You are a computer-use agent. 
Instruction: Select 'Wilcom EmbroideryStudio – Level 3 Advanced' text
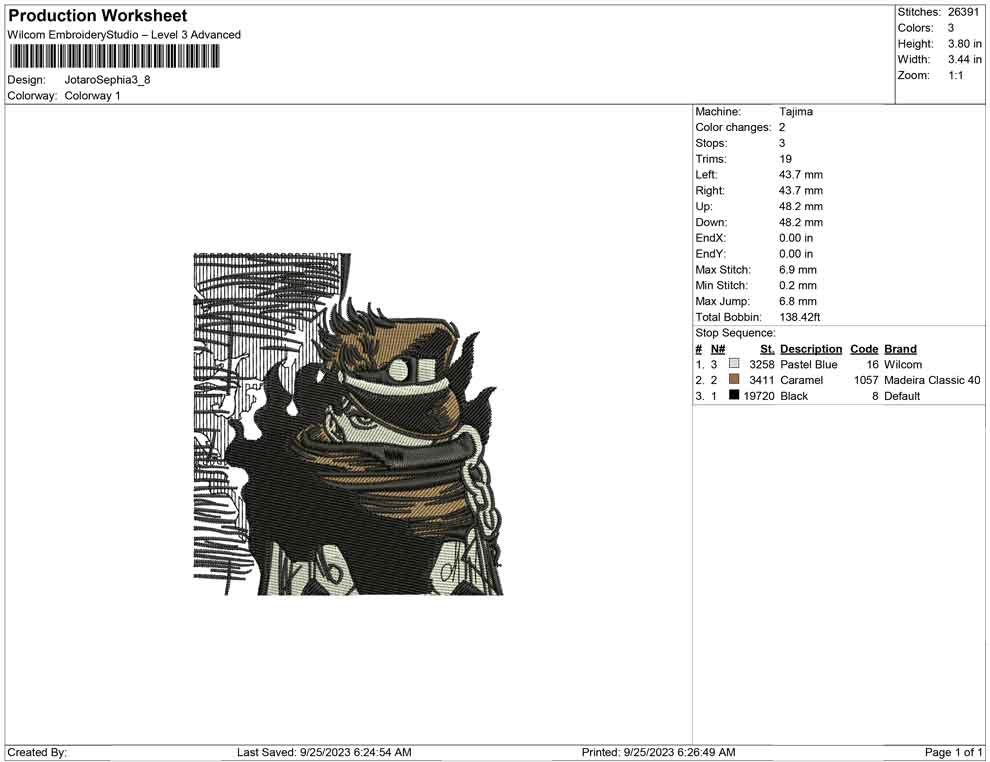(124, 35)
